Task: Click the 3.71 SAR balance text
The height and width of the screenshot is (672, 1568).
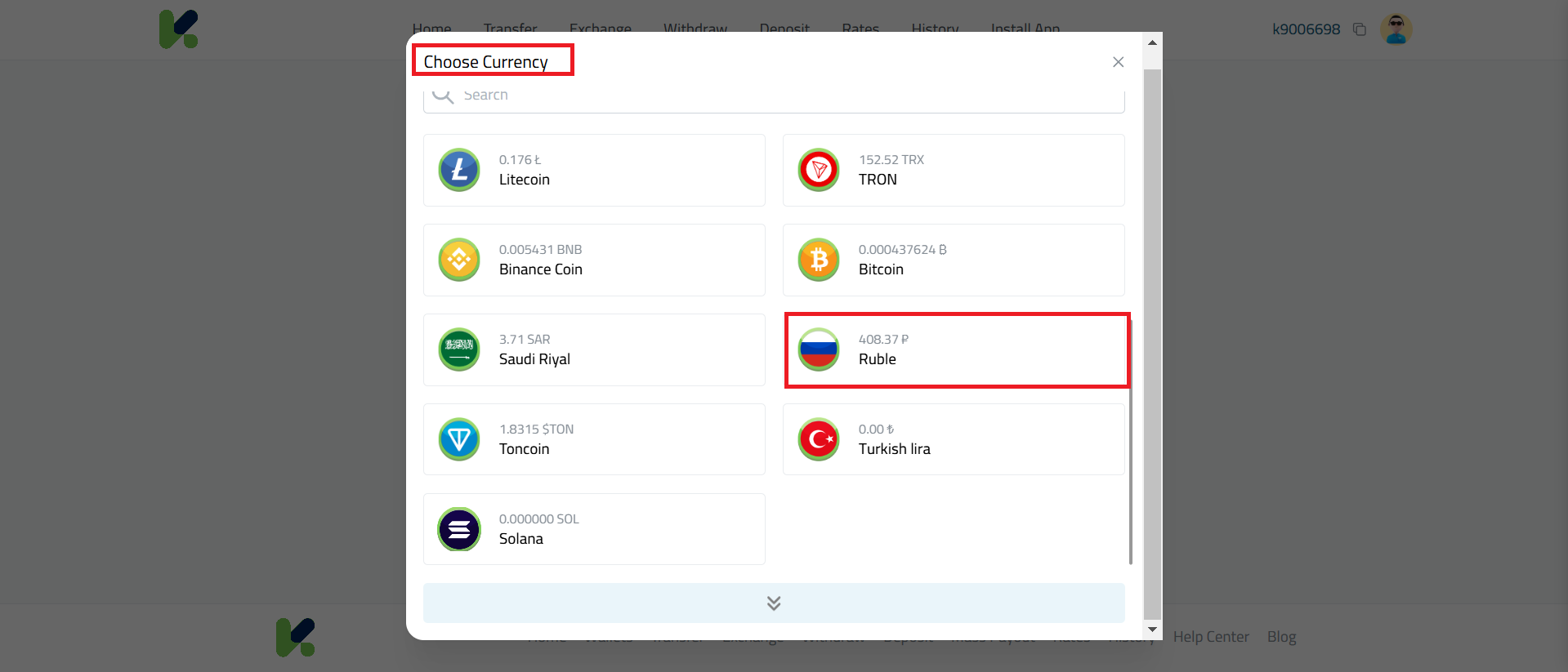Action: pyautogui.click(x=525, y=339)
